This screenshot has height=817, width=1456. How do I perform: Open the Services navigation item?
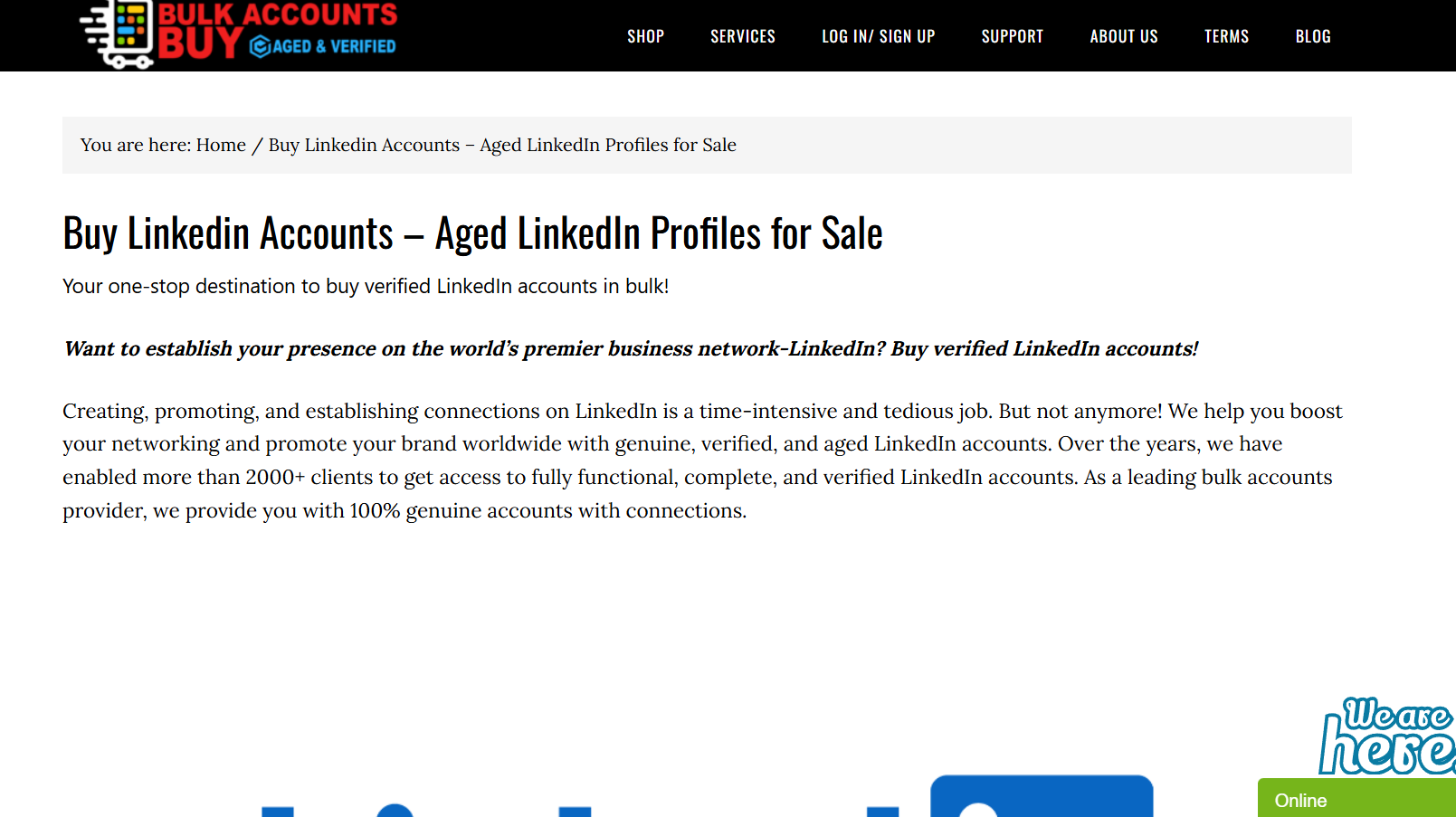pos(742,36)
